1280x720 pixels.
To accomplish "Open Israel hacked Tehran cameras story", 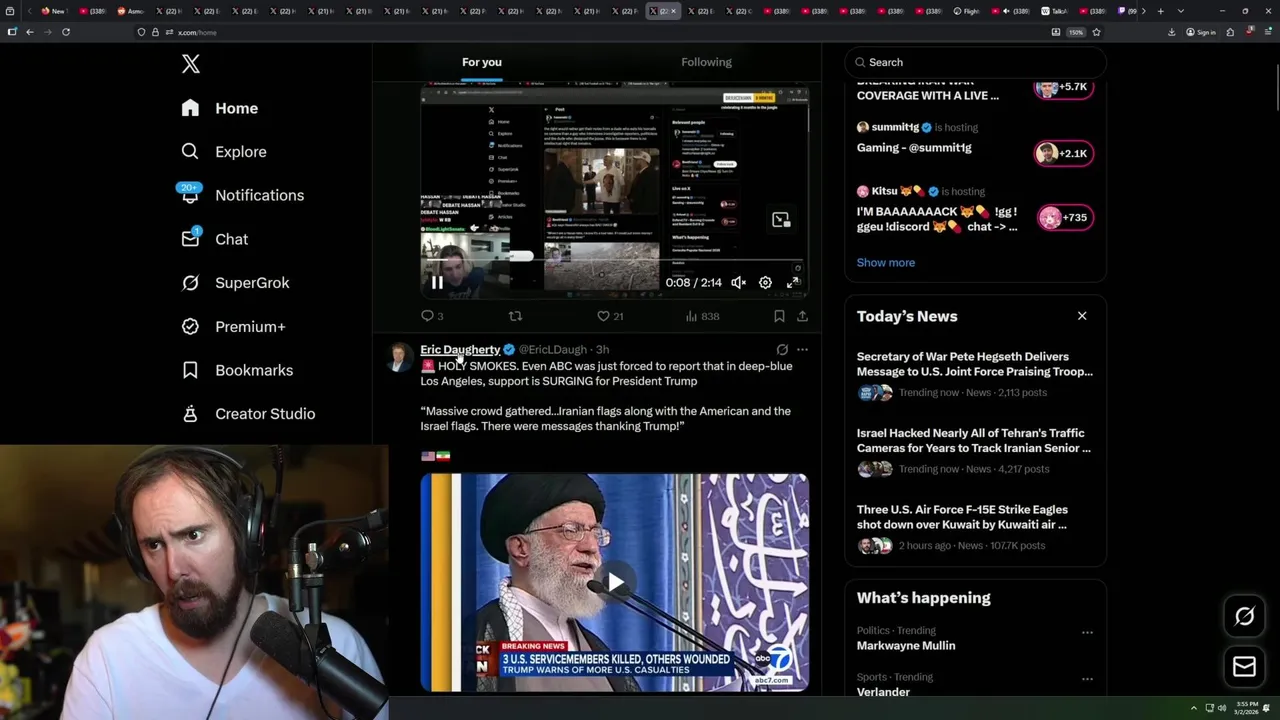I will coord(975,451).
